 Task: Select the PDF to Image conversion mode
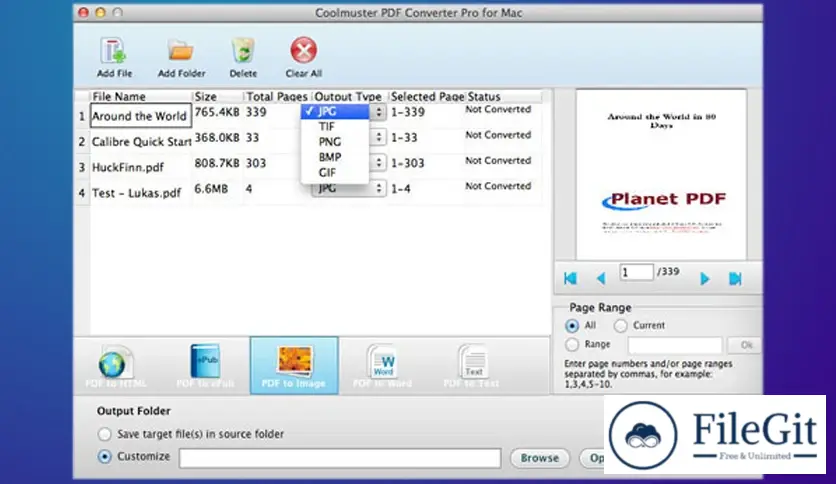tap(294, 366)
